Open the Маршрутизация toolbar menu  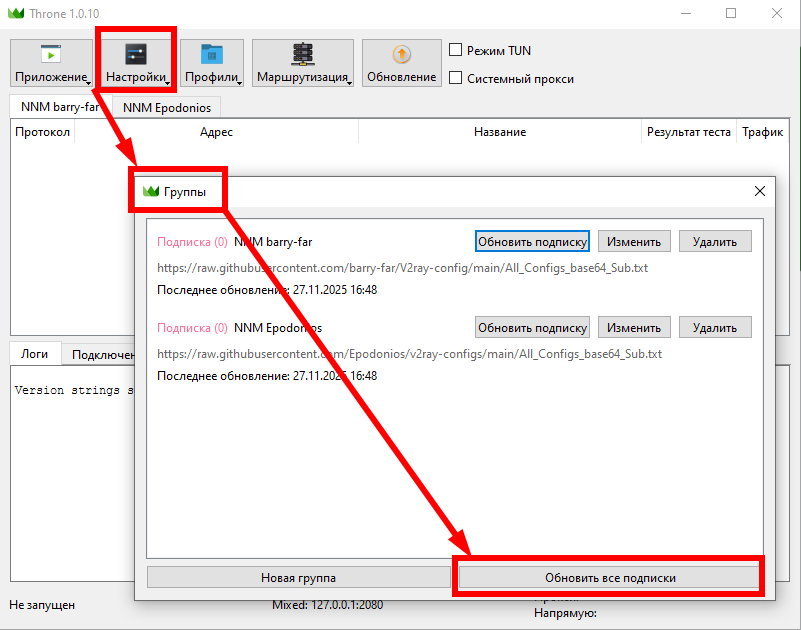(303, 63)
